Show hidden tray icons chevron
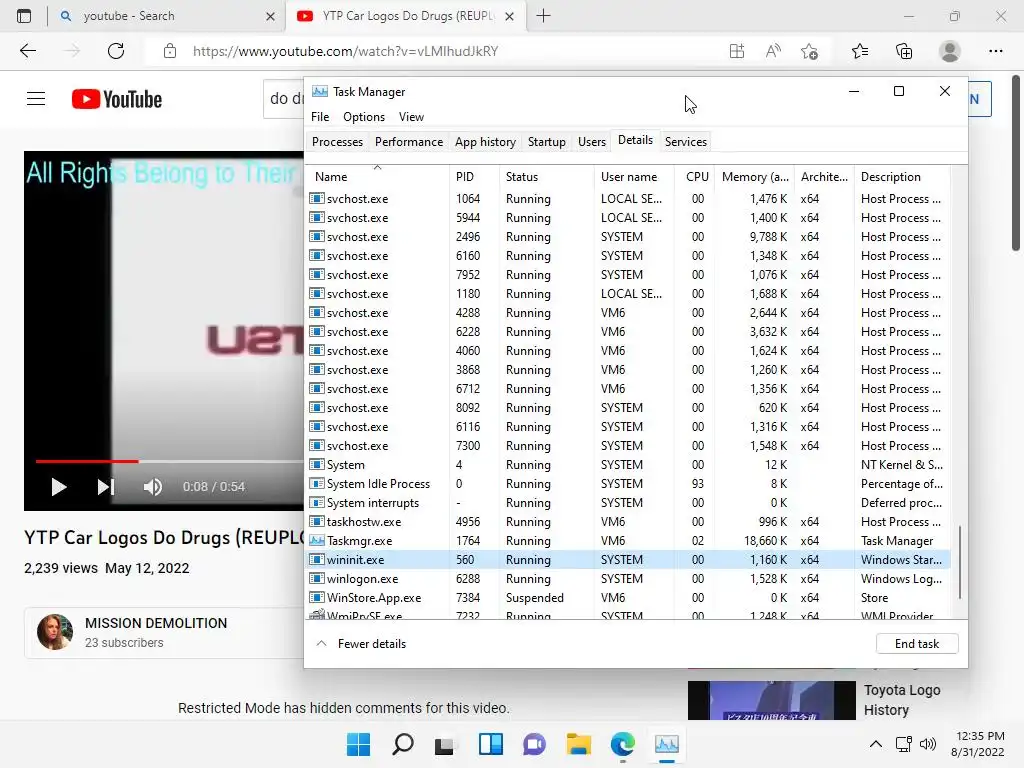 876,744
